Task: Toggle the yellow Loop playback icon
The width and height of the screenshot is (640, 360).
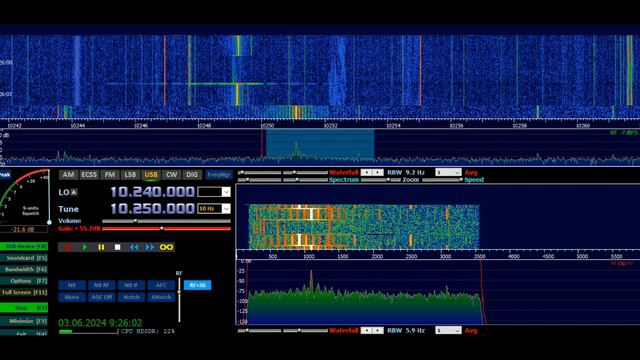Action: (x=166, y=247)
